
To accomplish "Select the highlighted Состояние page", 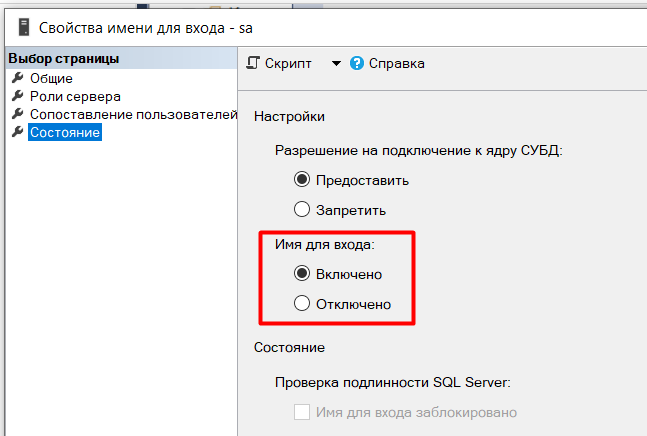I will coord(65,133).
